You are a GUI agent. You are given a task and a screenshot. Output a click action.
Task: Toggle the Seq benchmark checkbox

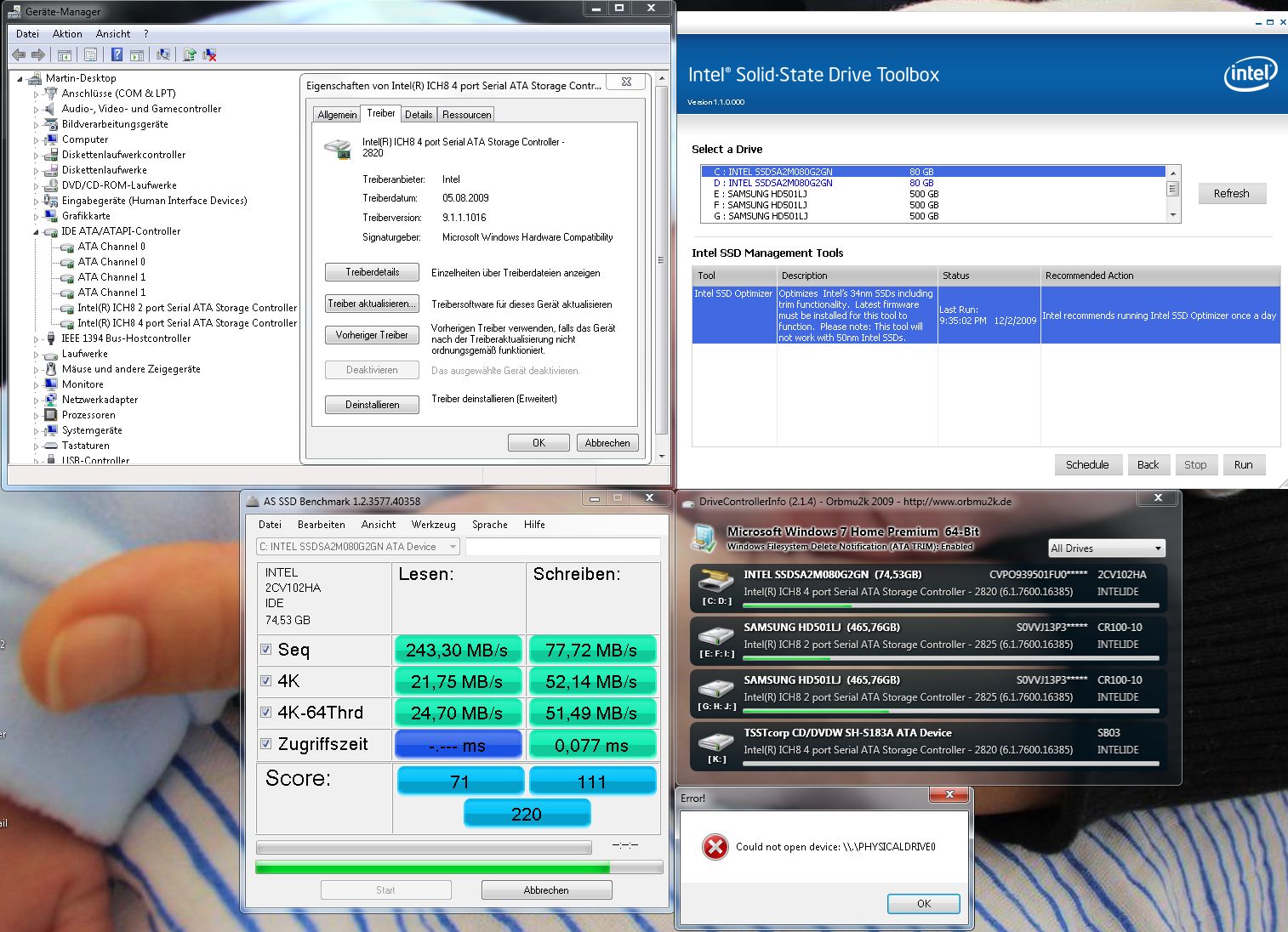[266, 650]
